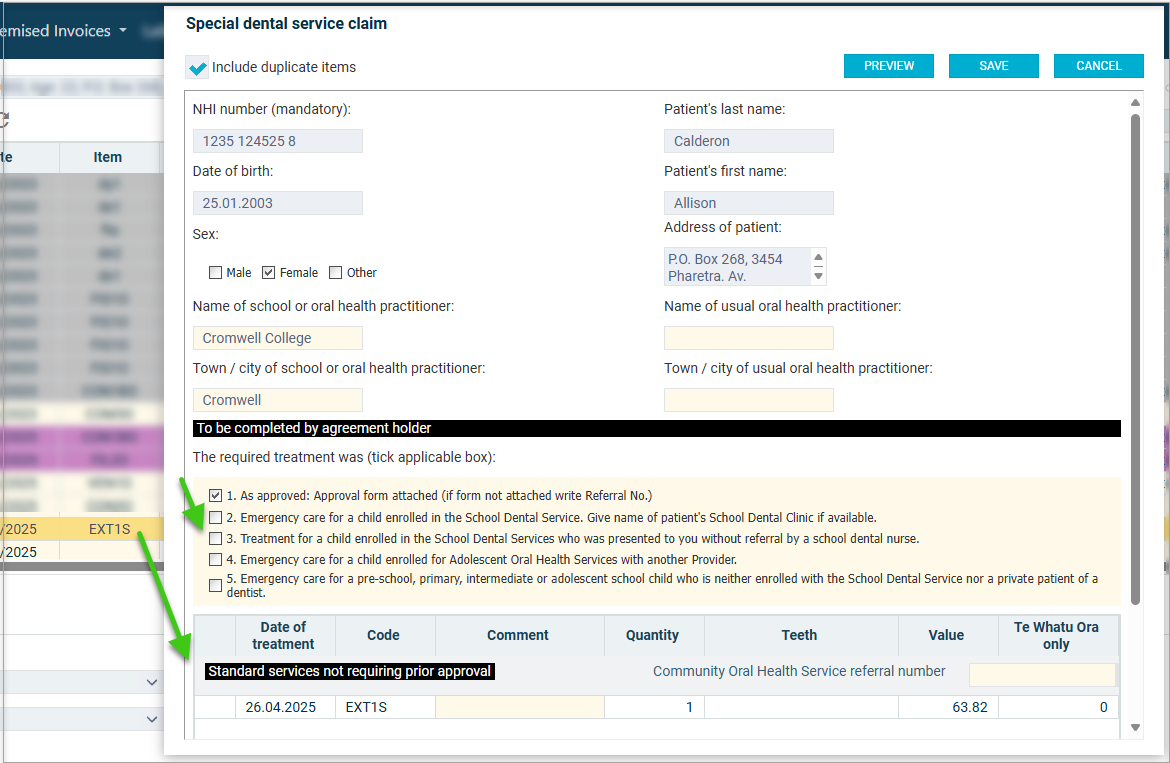This screenshot has width=1170, height=763.
Task: Tick the Other sex checkbox
Action: (336, 272)
